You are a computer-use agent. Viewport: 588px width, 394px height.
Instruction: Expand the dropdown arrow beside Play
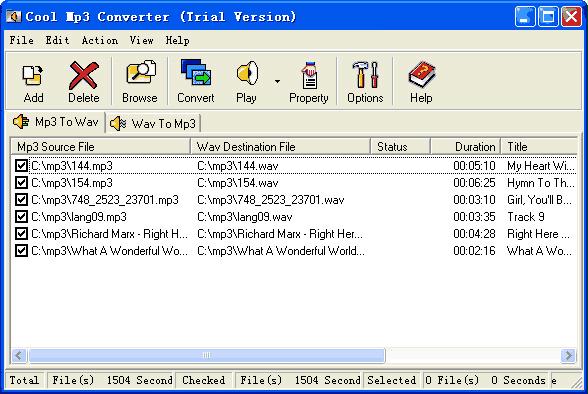coord(277,81)
